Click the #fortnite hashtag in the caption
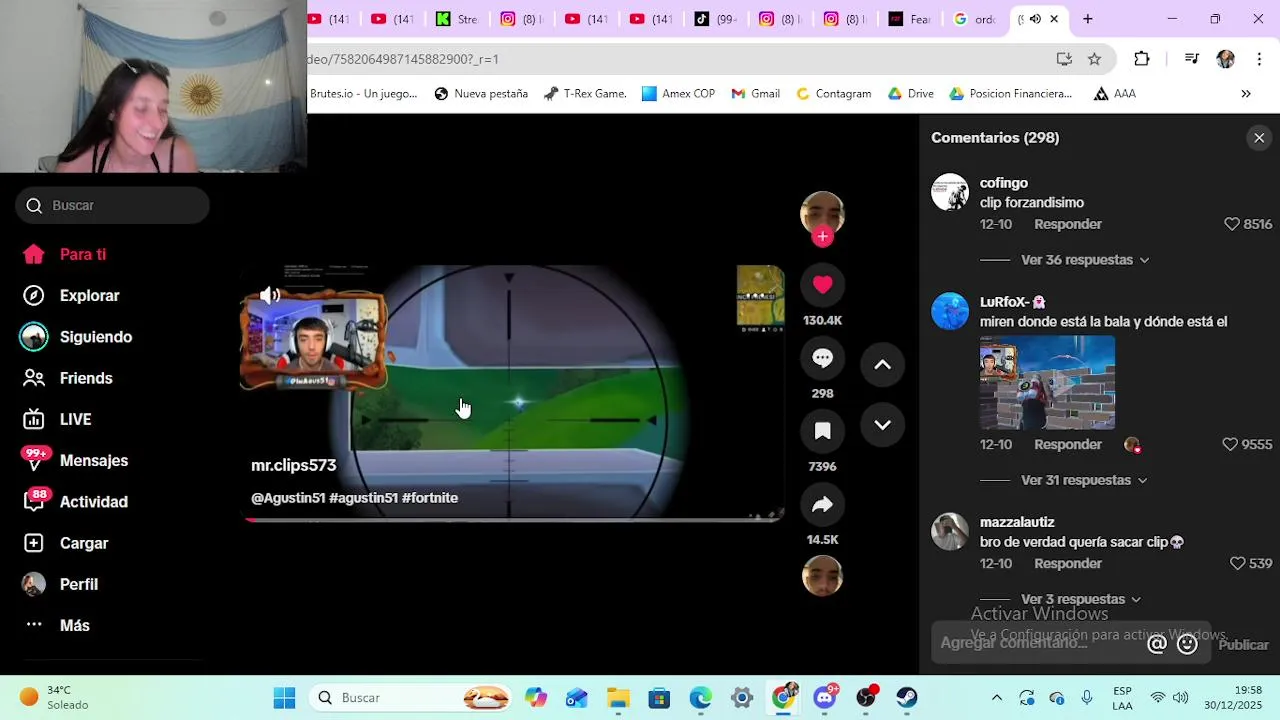1280x720 pixels. [430, 498]
